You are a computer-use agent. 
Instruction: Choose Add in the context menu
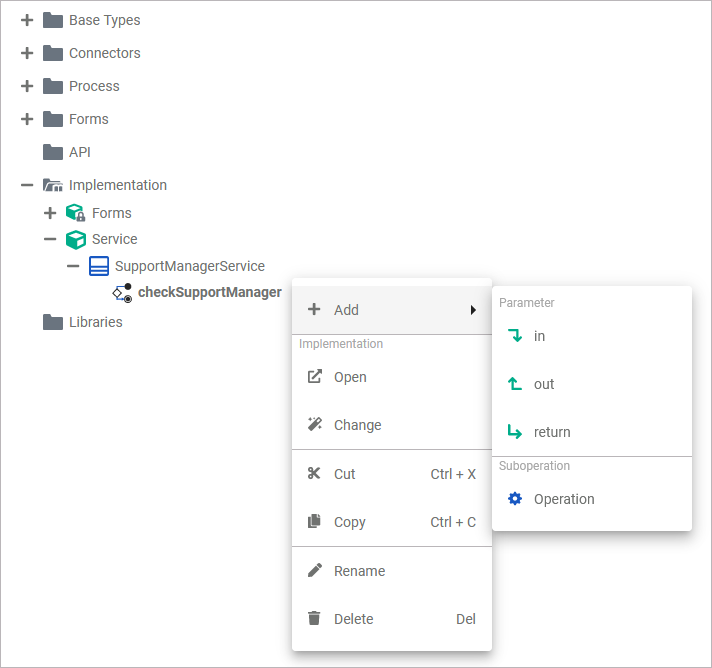(x=392, y=310)
